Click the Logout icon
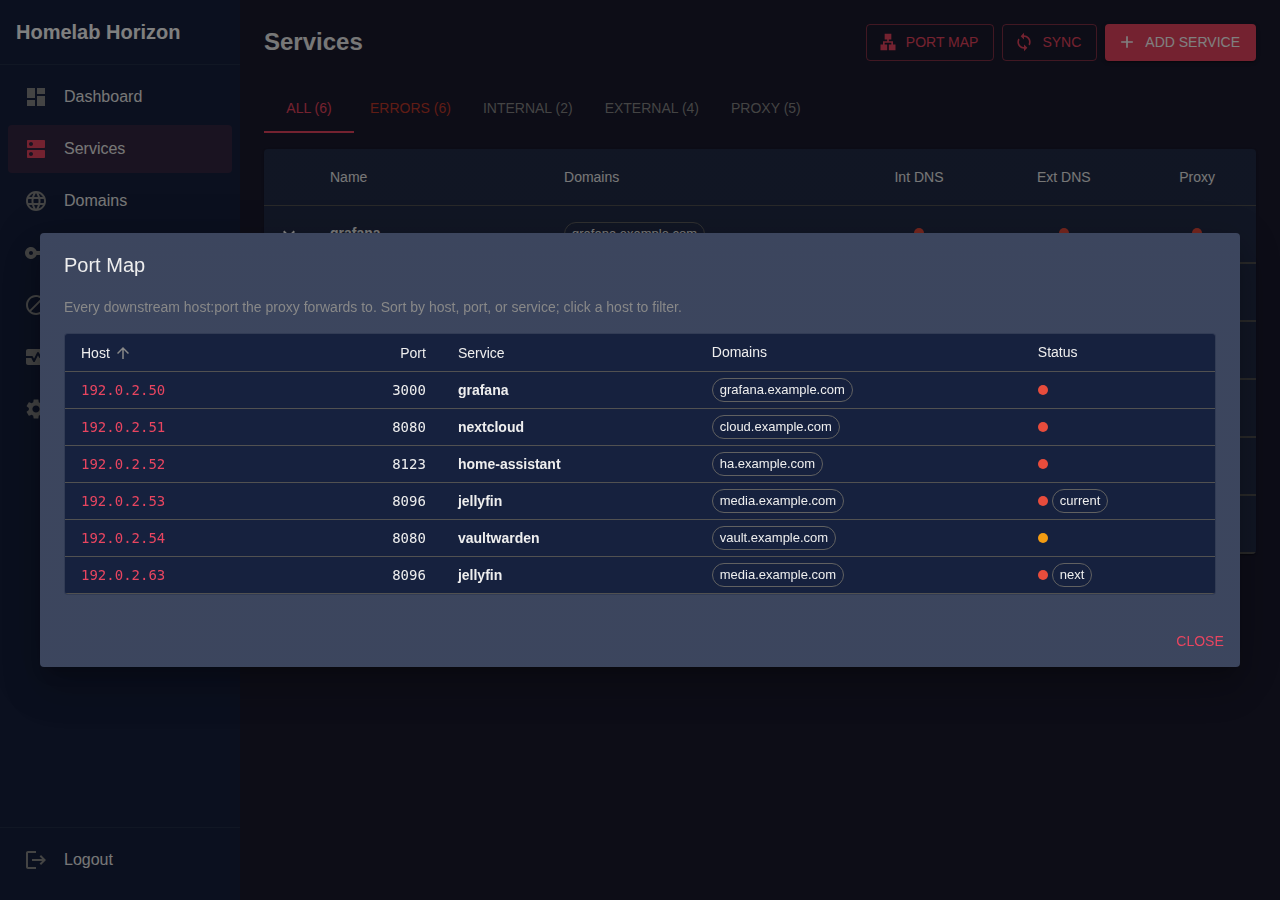1280x900 pixels. (x=36, y=860)
